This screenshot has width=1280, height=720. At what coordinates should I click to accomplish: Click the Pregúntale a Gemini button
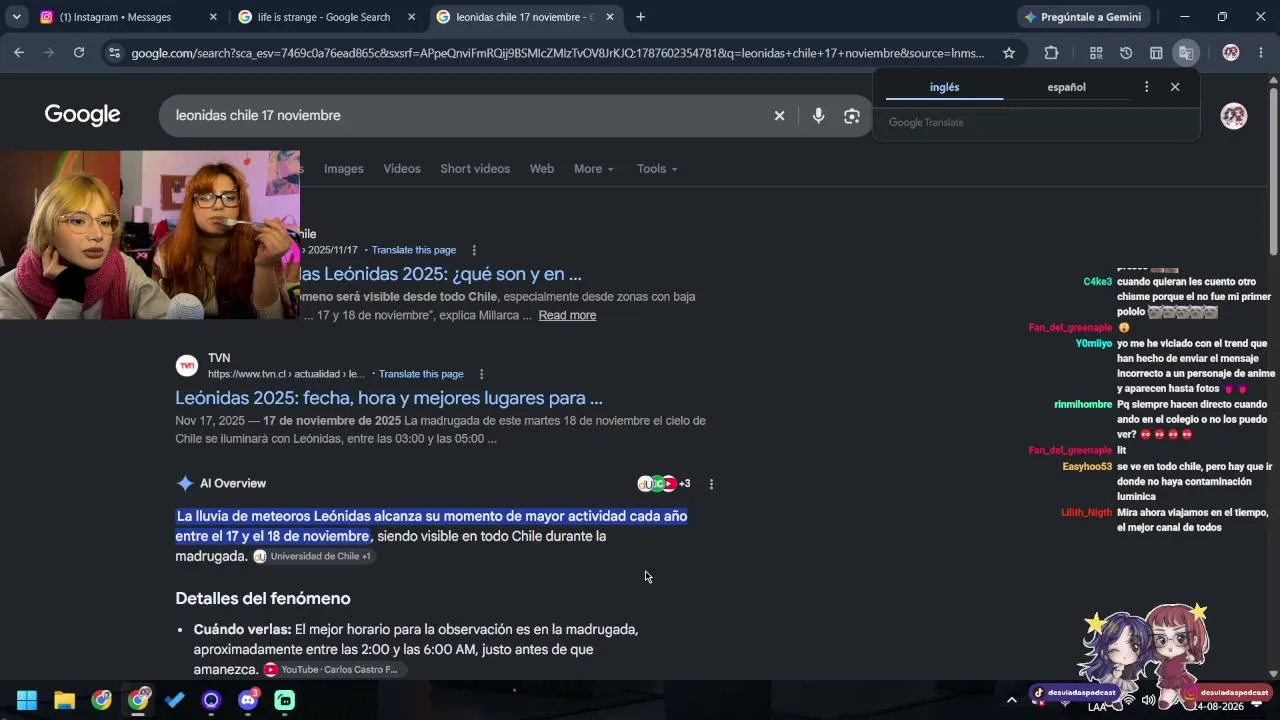1082,17
